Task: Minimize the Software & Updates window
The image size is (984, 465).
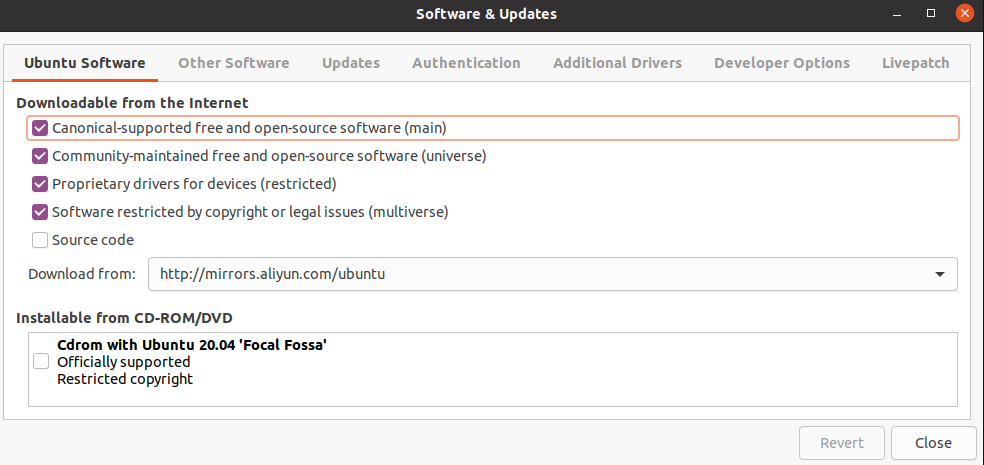Action: point(899,13)
